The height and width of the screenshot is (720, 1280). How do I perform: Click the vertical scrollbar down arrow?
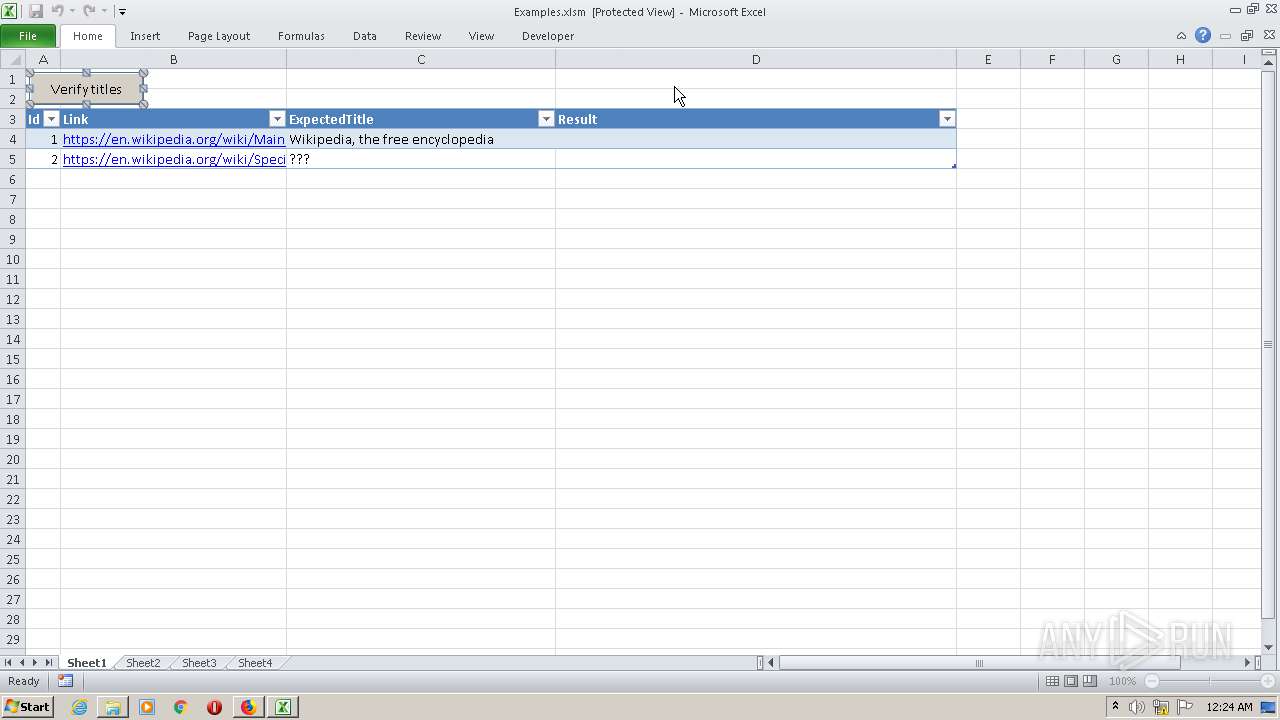[x=1269, y=648]
